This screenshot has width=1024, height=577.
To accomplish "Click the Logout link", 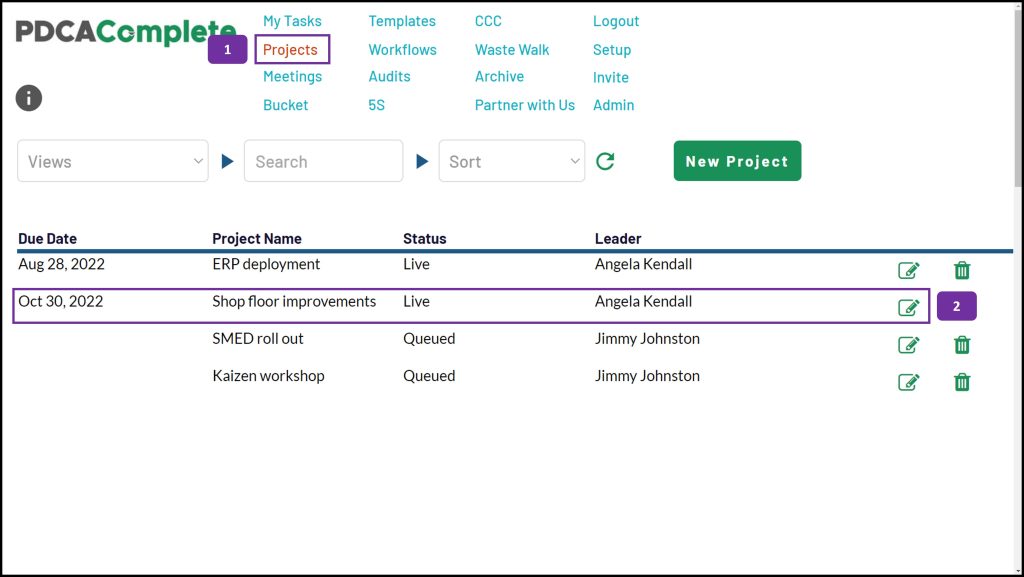I will point(616,21).
